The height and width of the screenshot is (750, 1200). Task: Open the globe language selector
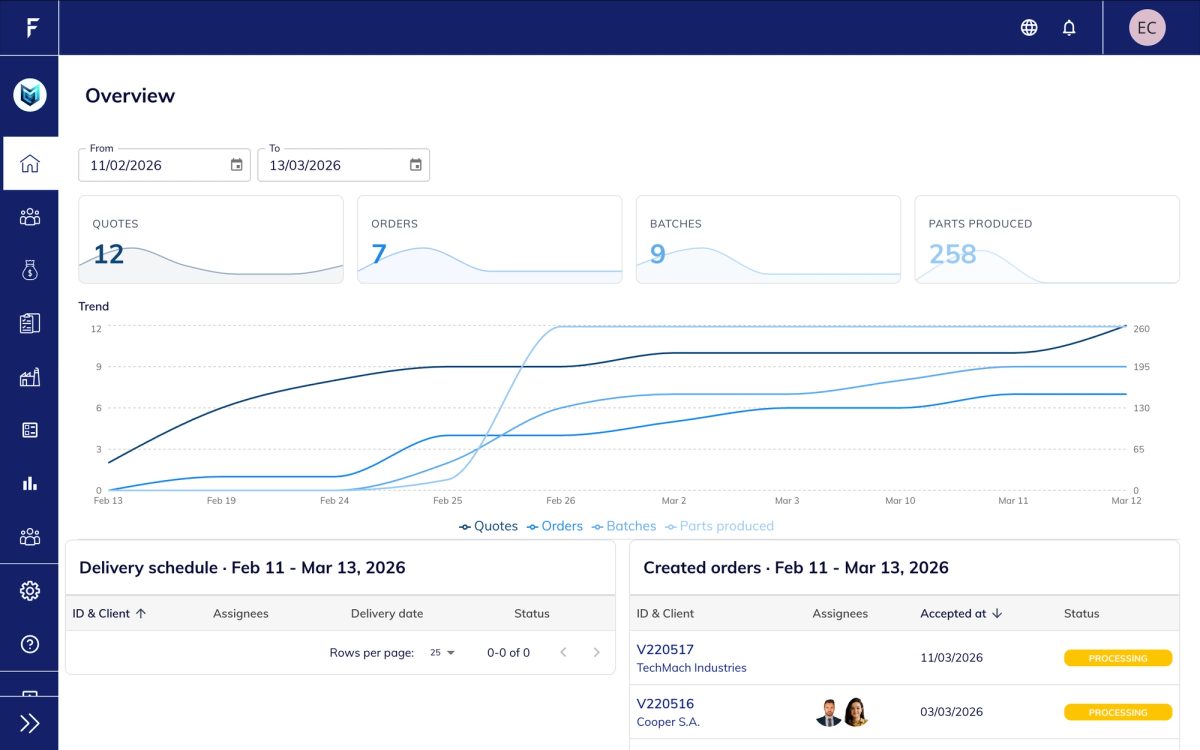point(1029,28)
